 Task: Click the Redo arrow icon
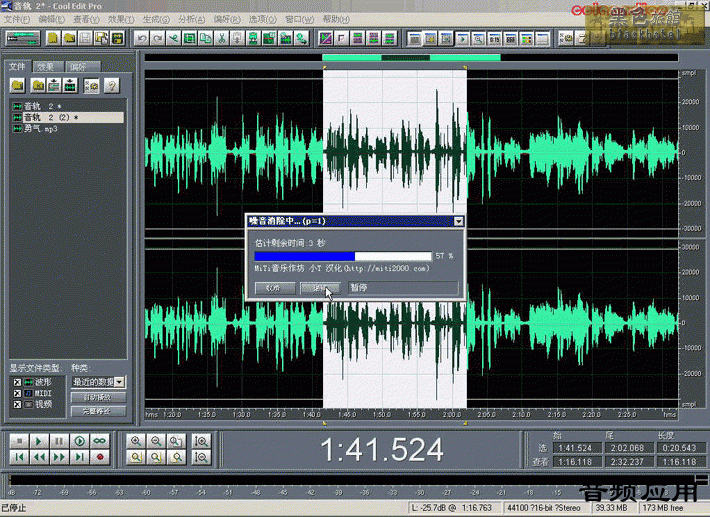click(158, 38)
